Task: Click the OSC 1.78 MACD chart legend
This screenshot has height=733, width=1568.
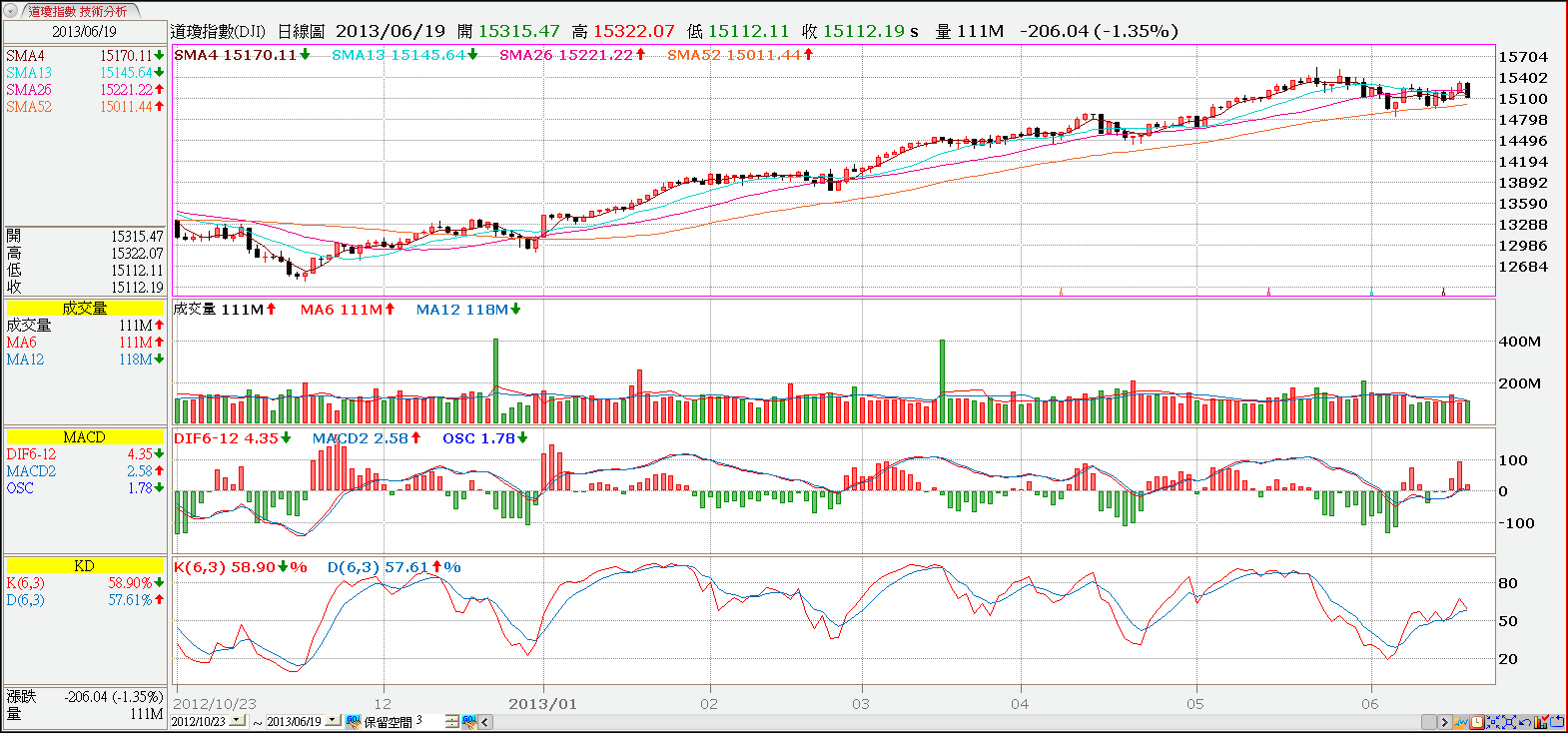Action: point(484,438)
